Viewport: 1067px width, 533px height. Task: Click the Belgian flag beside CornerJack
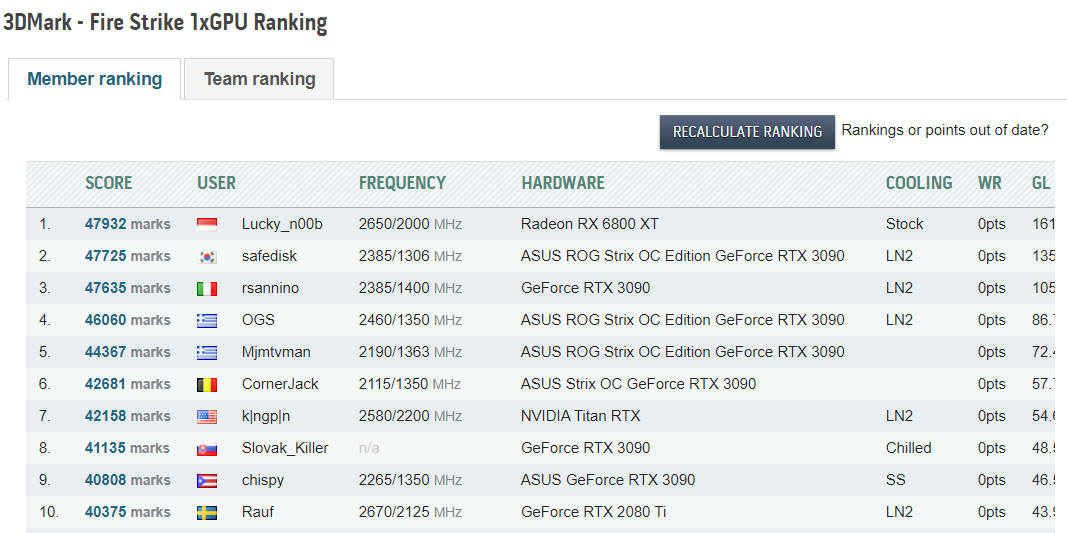click(x=207, y=384)
